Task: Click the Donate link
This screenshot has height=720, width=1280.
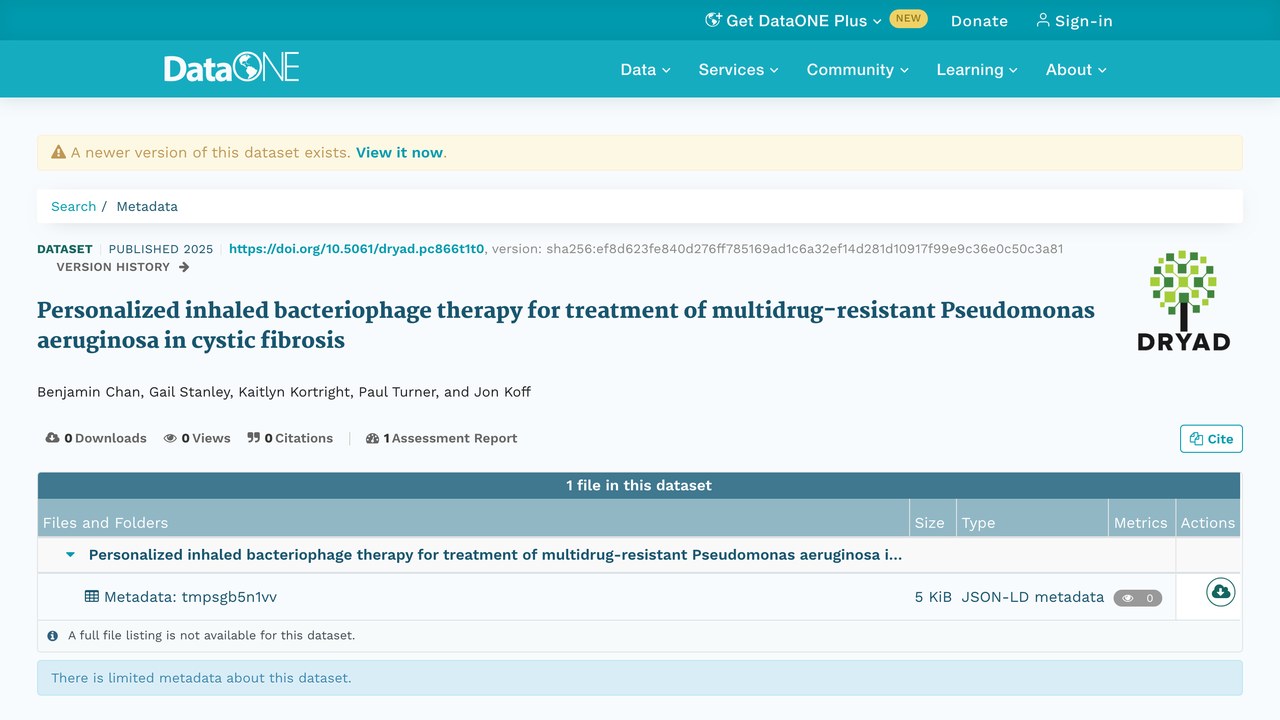Action: click(979, 21)
